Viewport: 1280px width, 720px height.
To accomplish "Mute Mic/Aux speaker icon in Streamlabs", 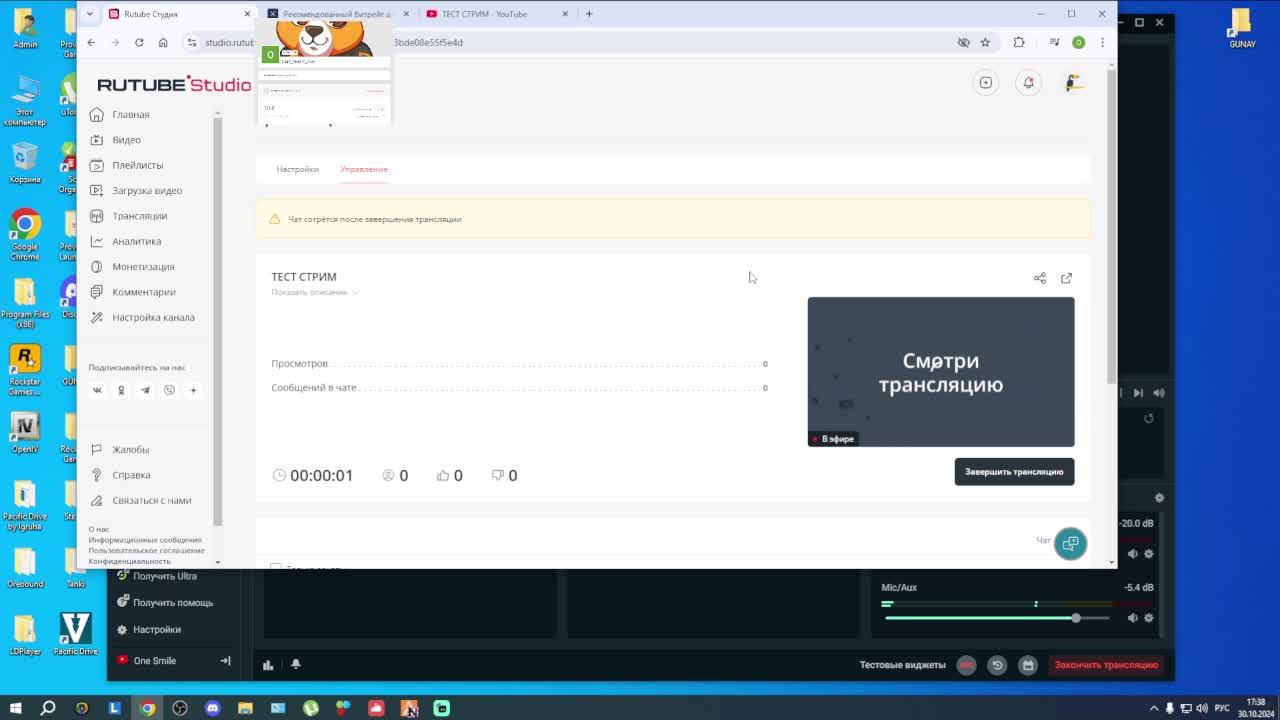I will point(1133,618).
